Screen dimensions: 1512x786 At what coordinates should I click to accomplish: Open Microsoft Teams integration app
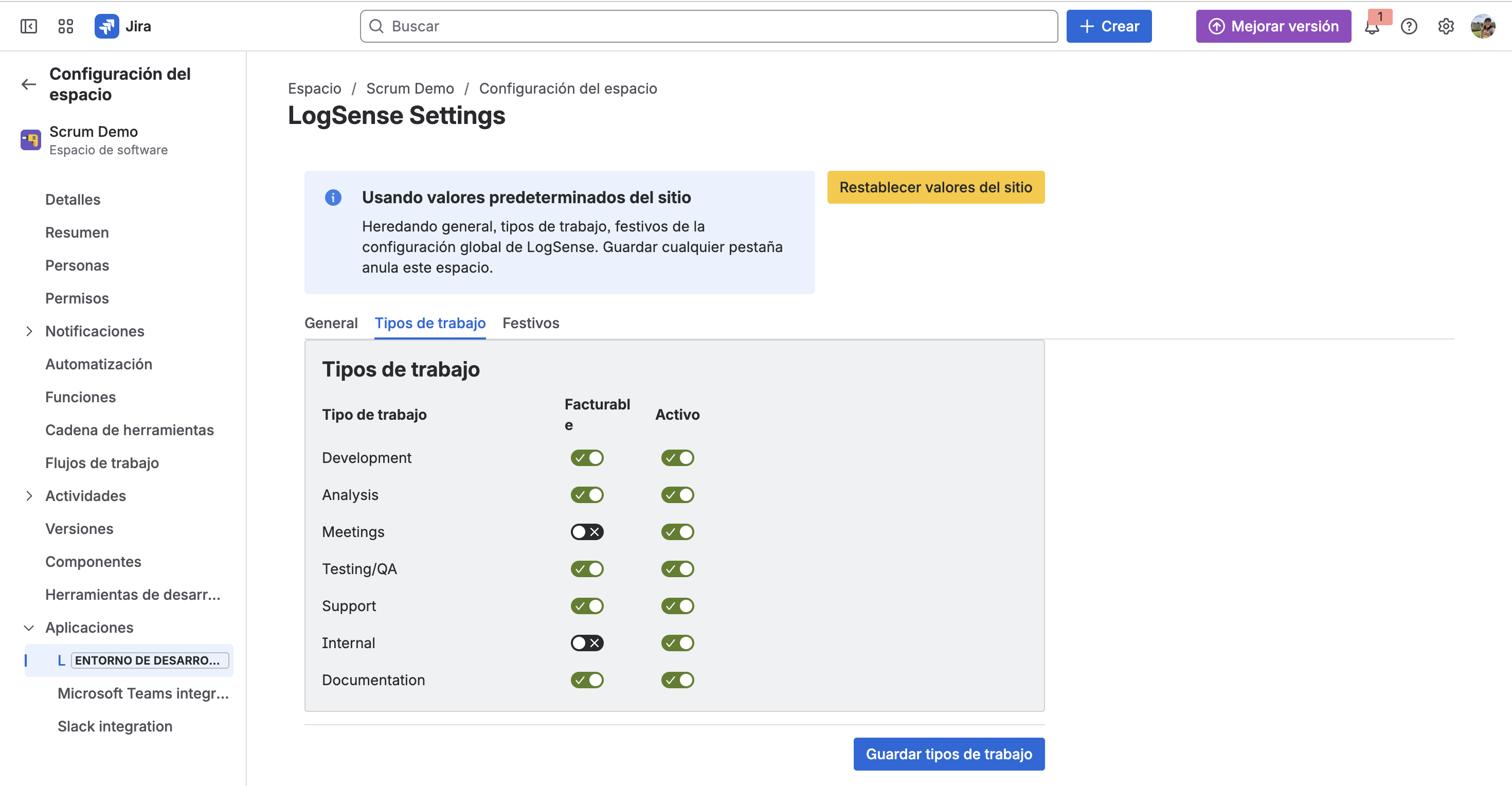pos(143,693)
